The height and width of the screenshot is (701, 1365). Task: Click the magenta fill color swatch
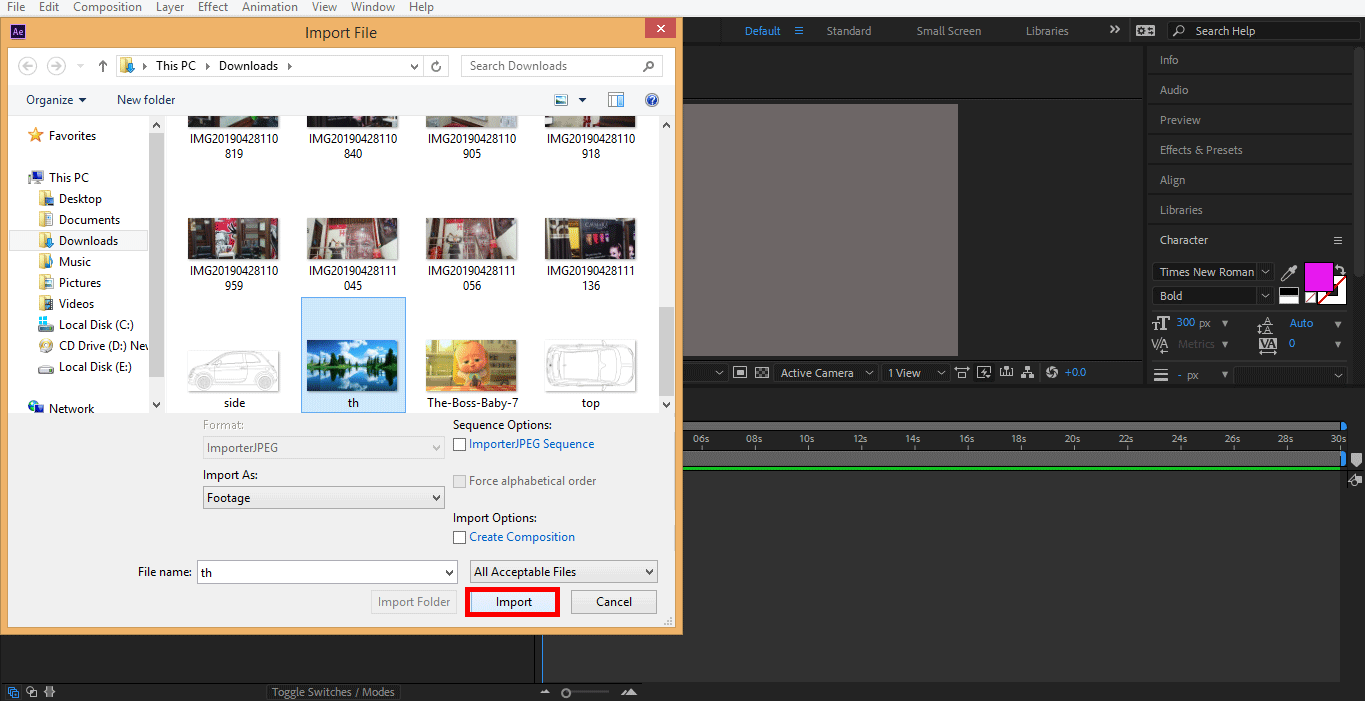coord(1318,277)
